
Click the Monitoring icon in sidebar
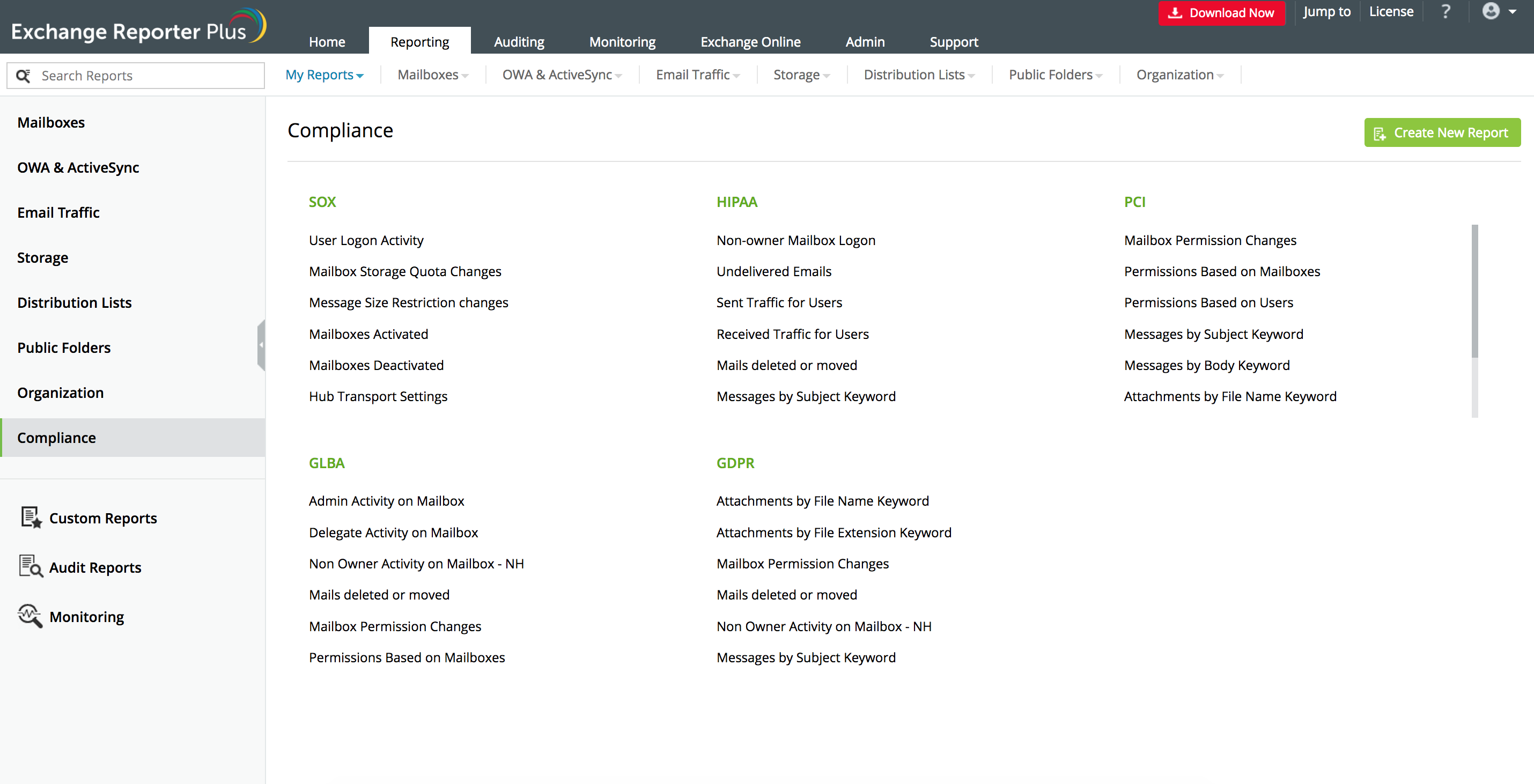(x=31, y=616)
